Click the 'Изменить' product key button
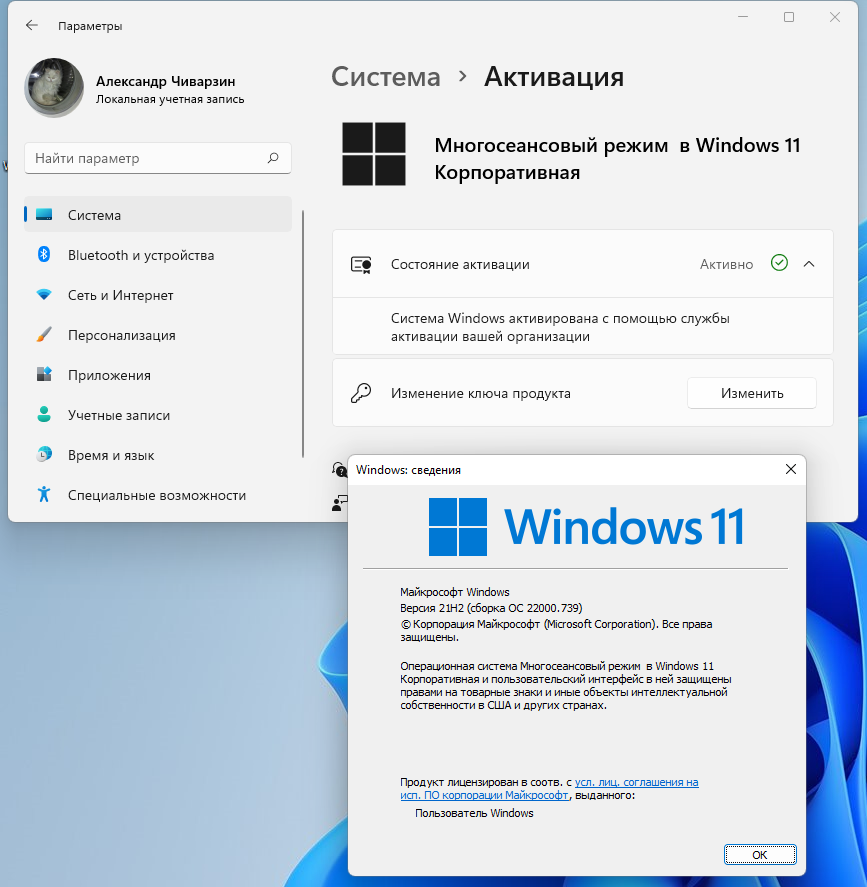 pos(752,393)
